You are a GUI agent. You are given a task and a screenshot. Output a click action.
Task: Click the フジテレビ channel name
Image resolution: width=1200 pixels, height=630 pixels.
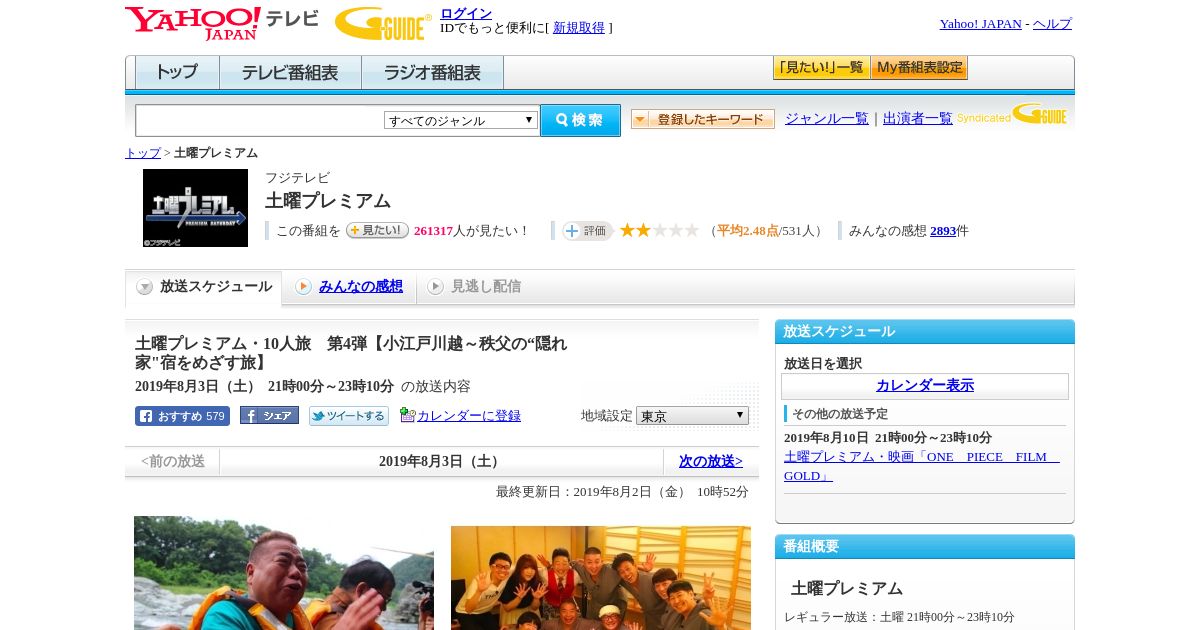(297, 178)
